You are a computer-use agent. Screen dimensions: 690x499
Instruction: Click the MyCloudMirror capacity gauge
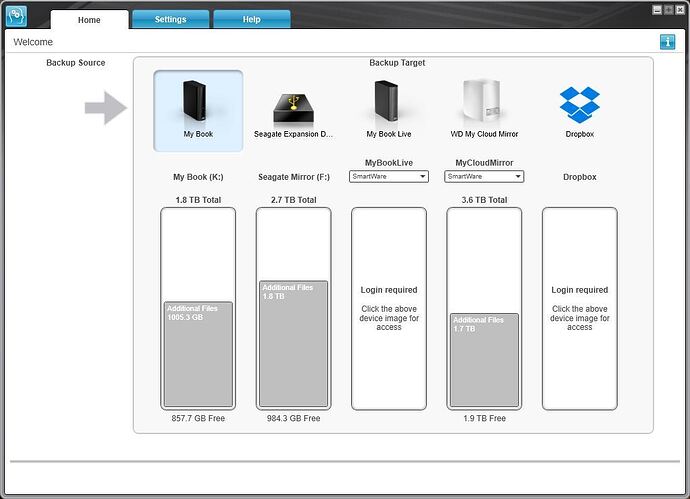click(x=484, y=308)
